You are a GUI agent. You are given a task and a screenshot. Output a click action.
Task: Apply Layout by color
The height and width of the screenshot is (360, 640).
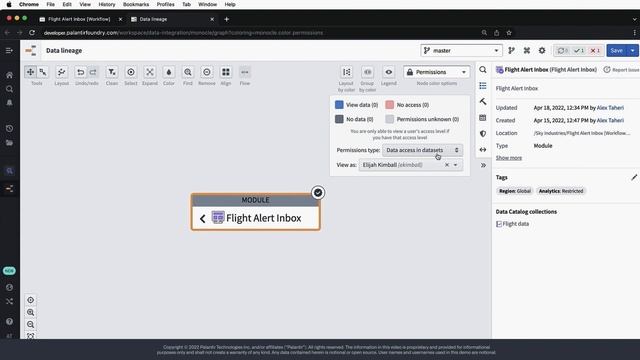coord(347,72)
